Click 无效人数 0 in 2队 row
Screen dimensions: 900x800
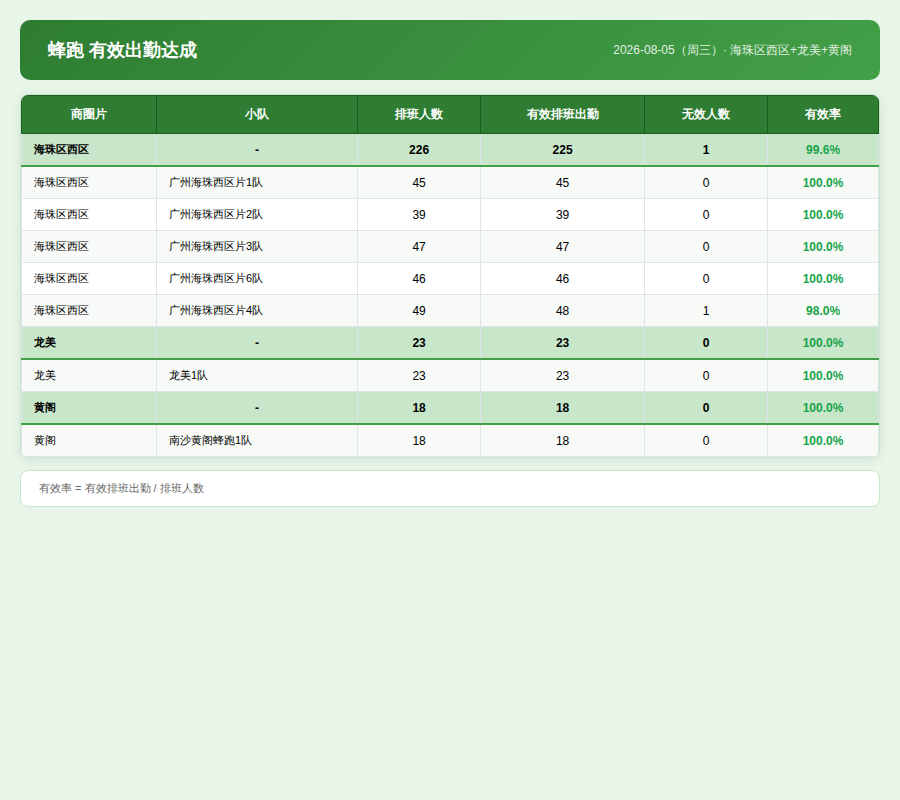click(706, 215)
